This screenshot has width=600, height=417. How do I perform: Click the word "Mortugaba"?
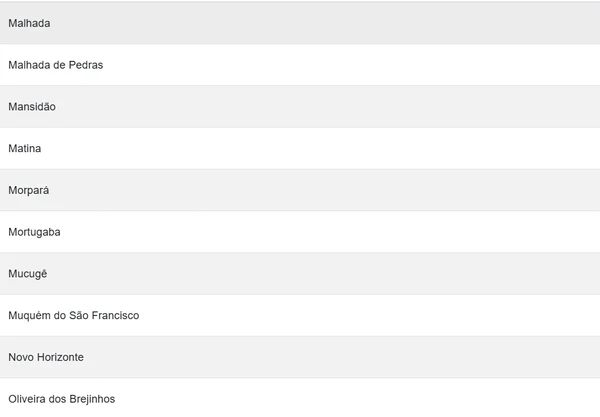click(34, 232)
